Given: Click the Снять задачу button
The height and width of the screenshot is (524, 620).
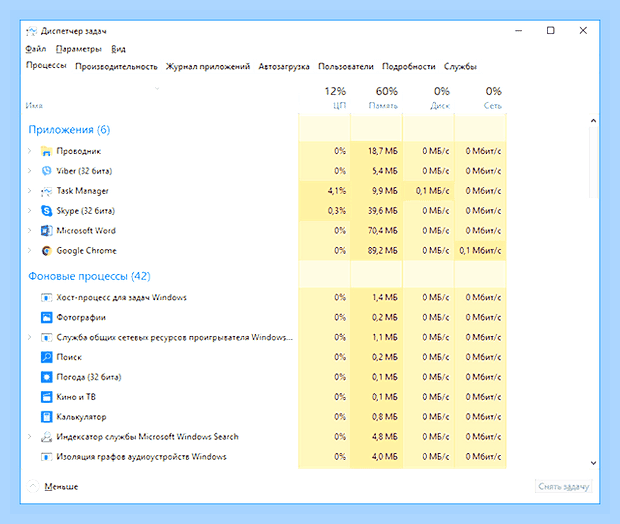Looking at the screenshot, I should (x=563, y=486).
